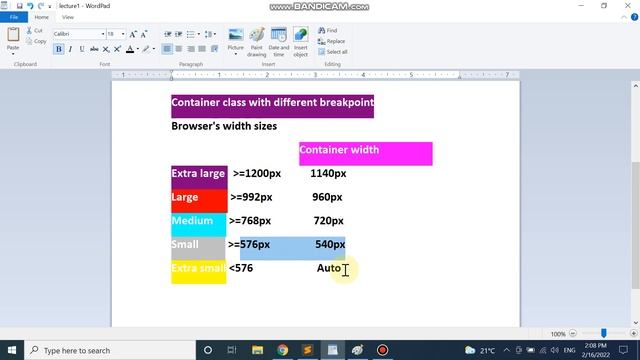Redo the last undone action
Image resolution: width=640 pixels, height=360 pixels.
coord(40,6)
